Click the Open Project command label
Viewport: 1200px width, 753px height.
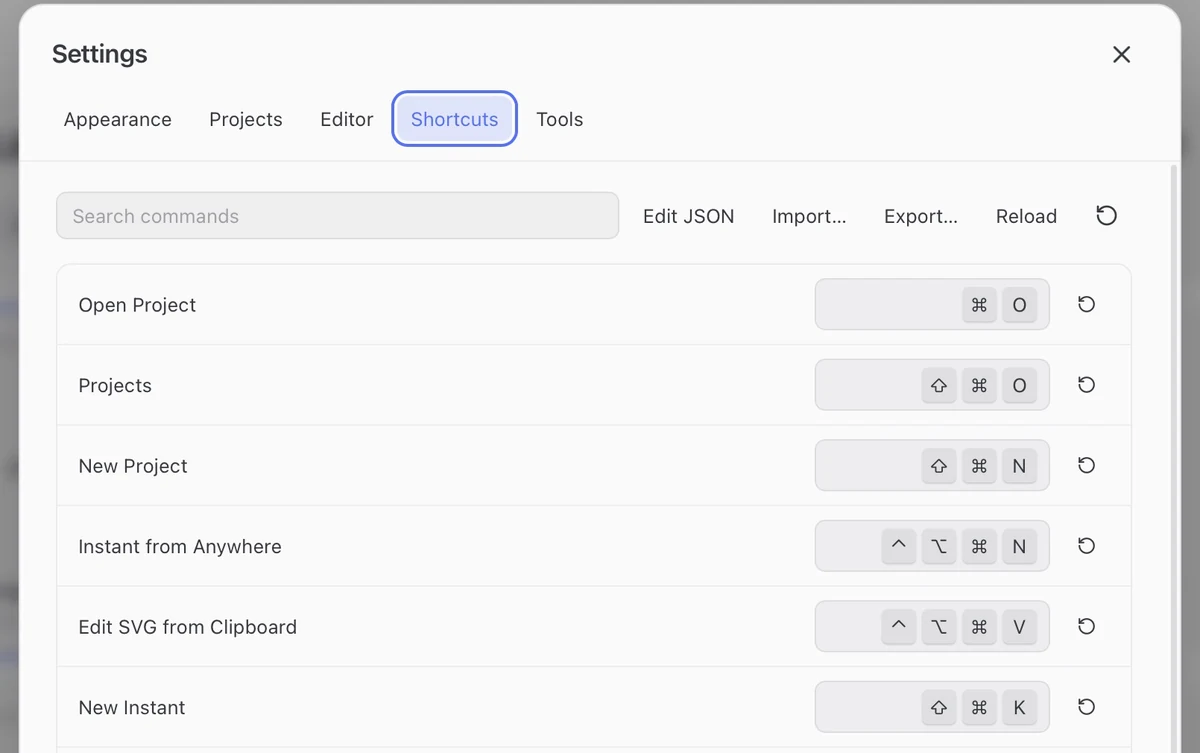[x=137, y=305]
